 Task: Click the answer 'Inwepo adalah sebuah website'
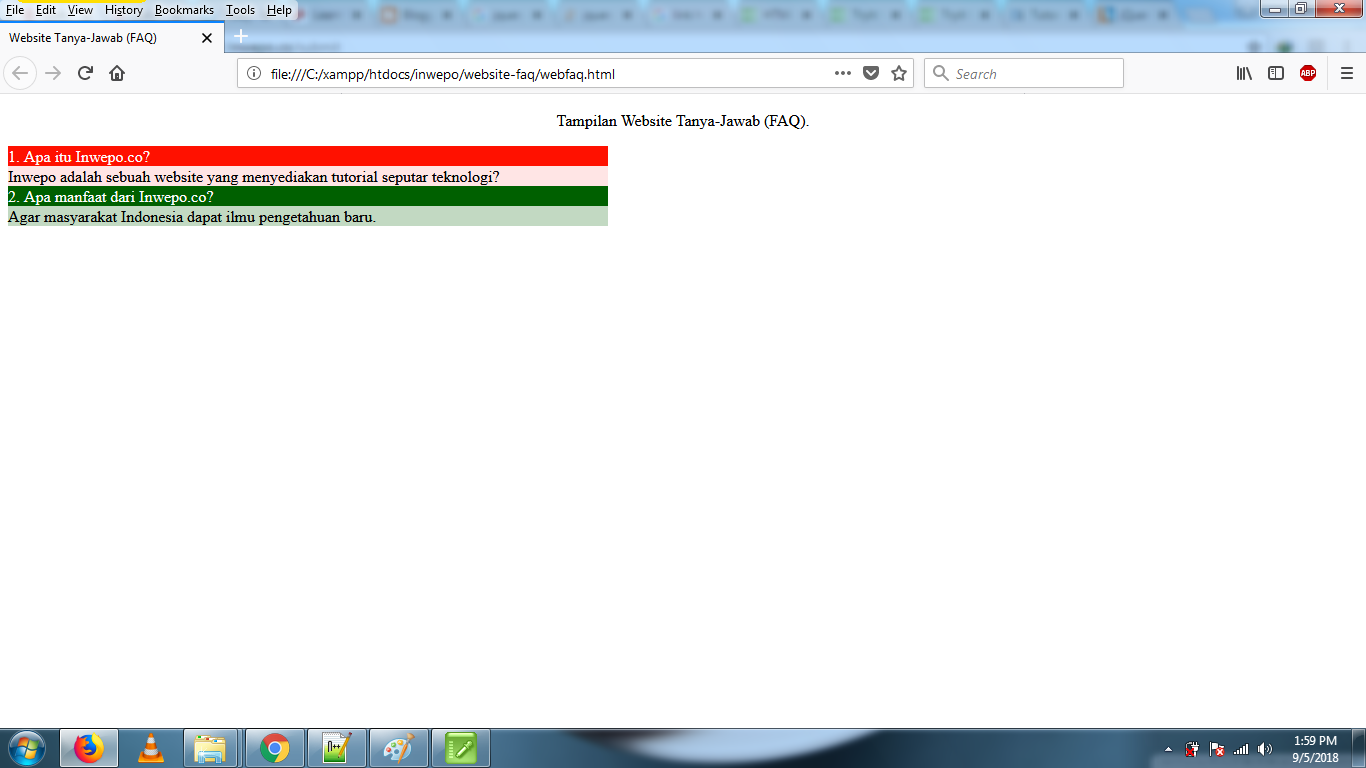tap(308, 176)
